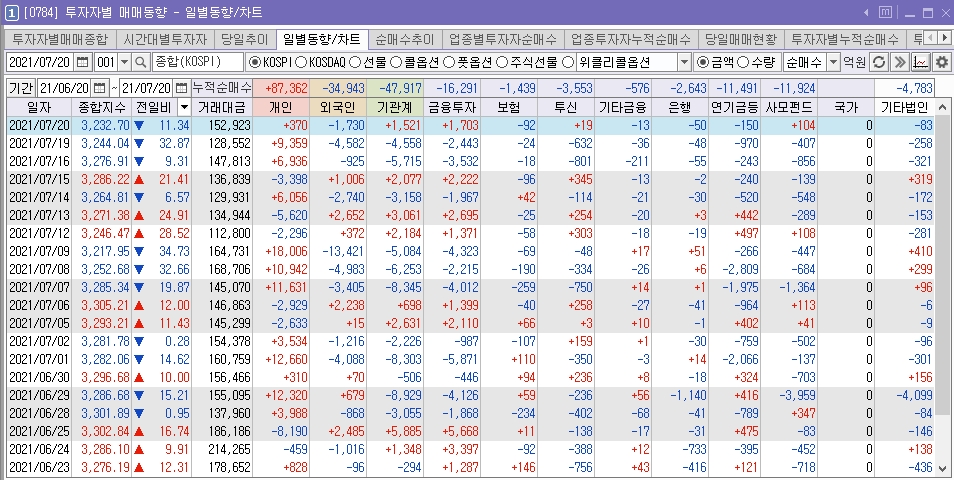Open the 001 code dropdown arrow

coord(124,61)
